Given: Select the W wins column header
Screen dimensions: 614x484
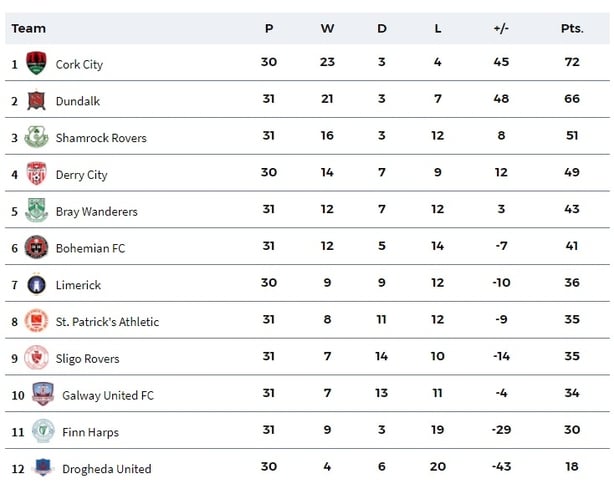Looking at the screenshot, I should pos(327,29).
